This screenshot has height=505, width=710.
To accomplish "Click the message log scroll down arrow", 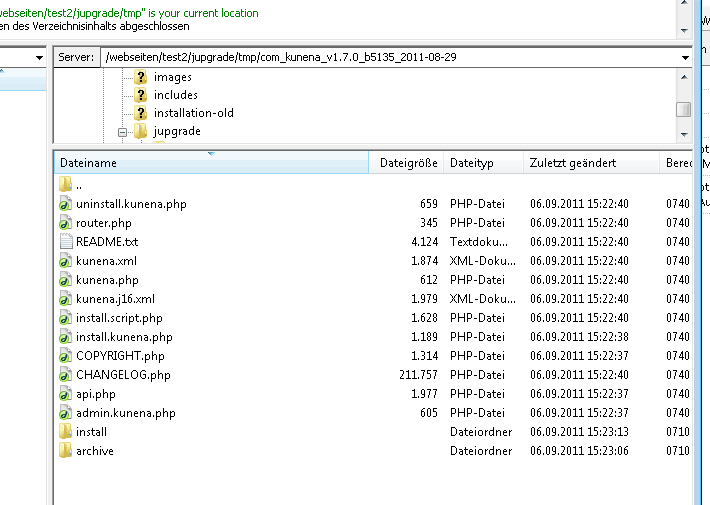I will [x=684, y=31].
